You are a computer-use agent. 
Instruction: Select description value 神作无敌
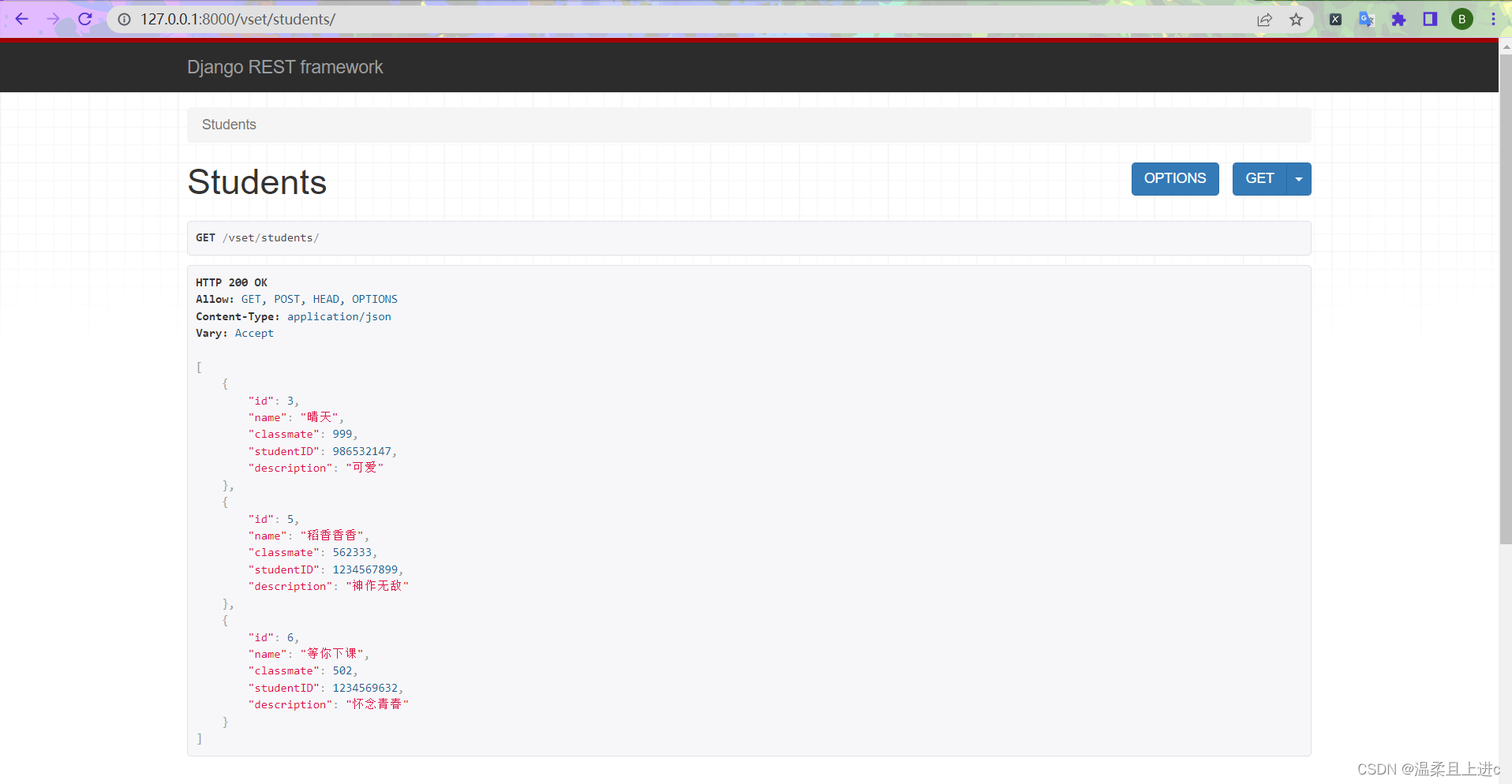click(377, 586)
